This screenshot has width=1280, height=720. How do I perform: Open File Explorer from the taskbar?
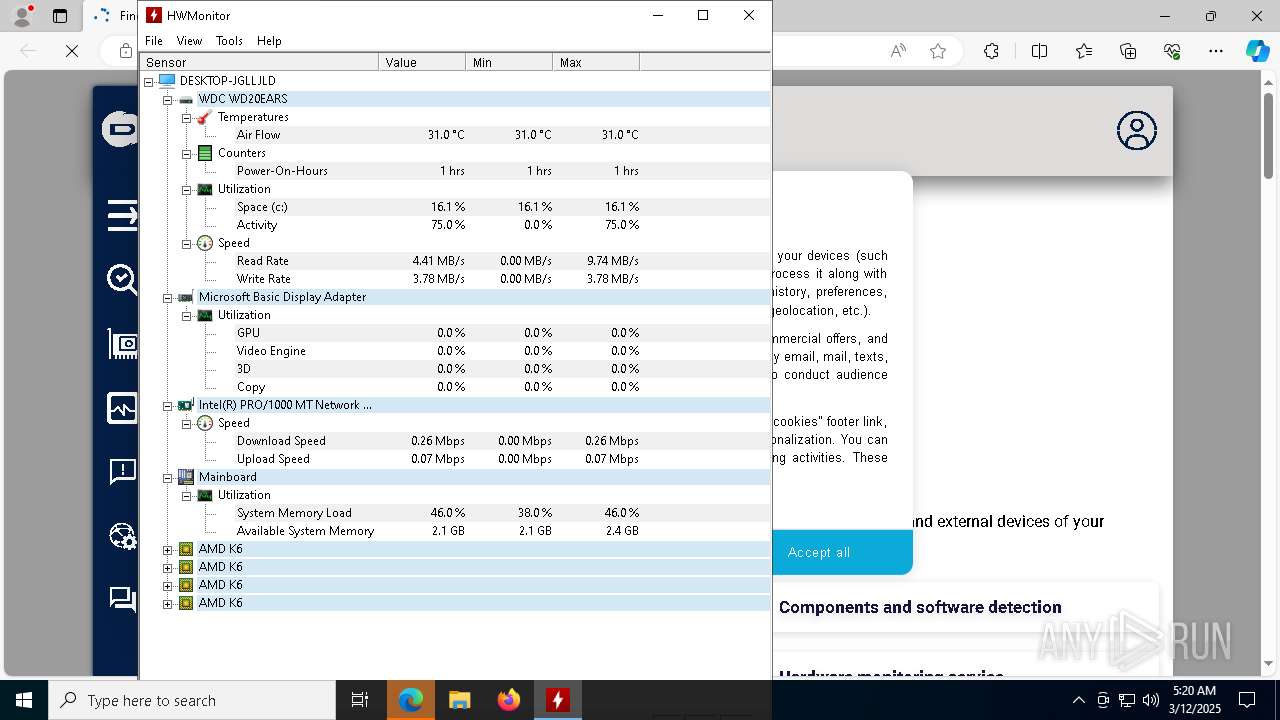459,700
